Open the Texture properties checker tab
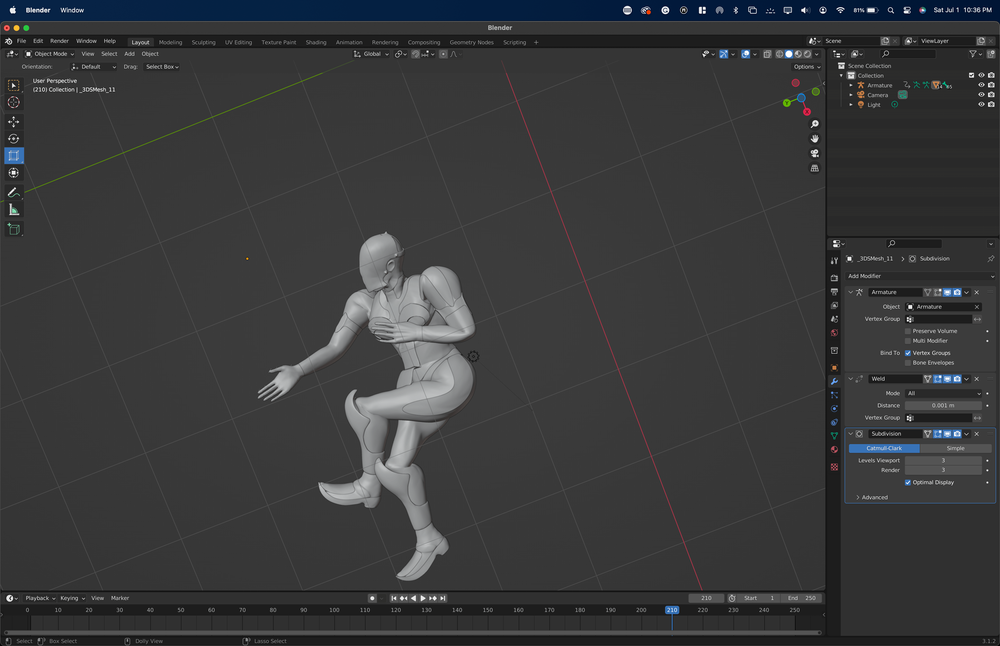Screen dimensions: 1000x646 point(834,467)
